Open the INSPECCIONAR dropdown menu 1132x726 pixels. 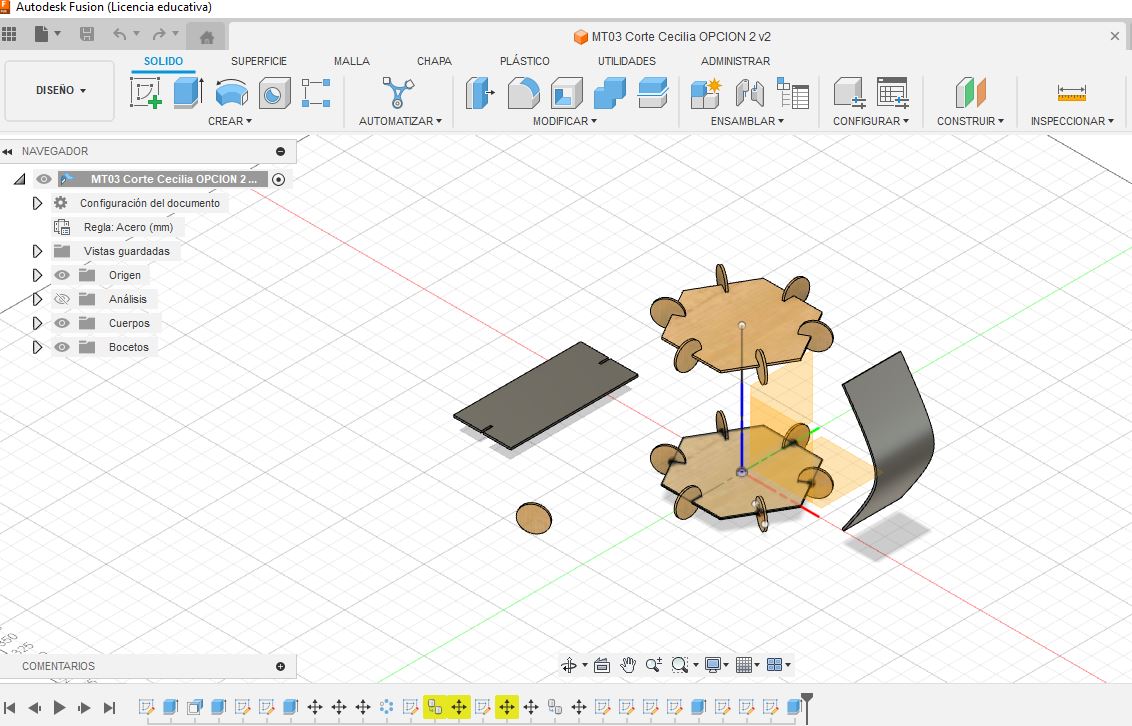click(1072, 121)
